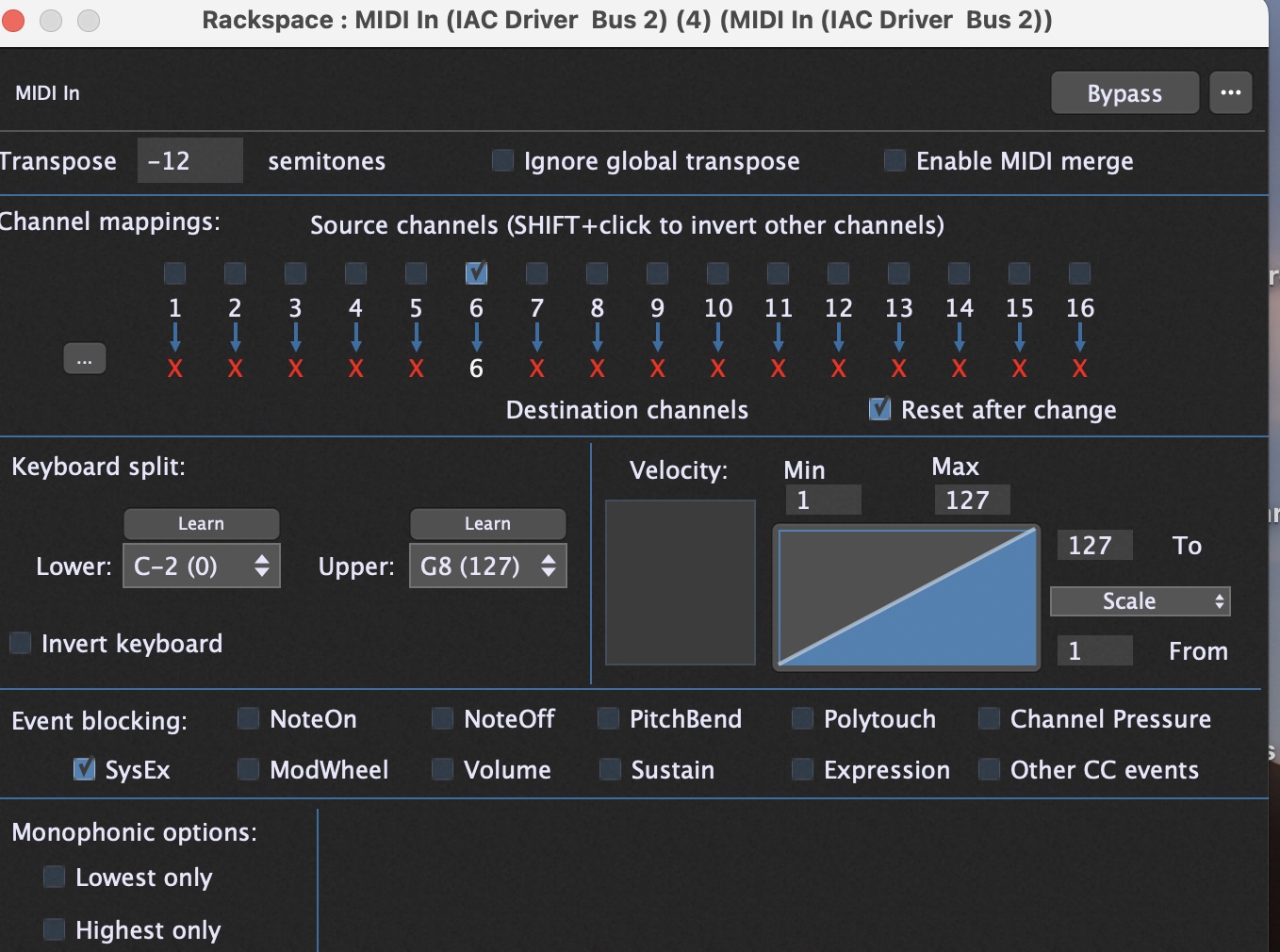Check source channel 12 checkbox
This screenshot has height=952, width=1280.
pos(839,273)
